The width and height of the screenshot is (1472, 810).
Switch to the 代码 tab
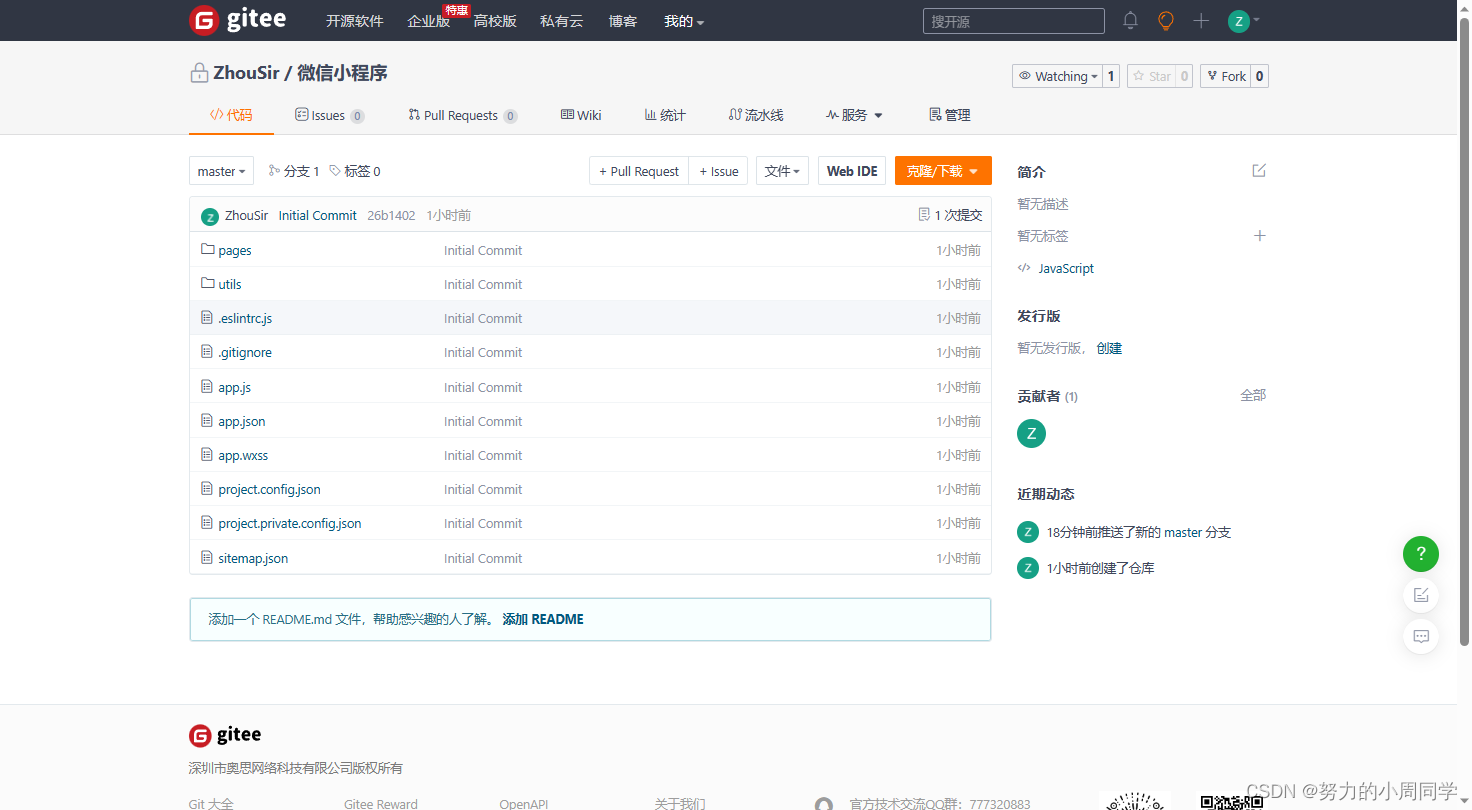(x=231, y=115)
